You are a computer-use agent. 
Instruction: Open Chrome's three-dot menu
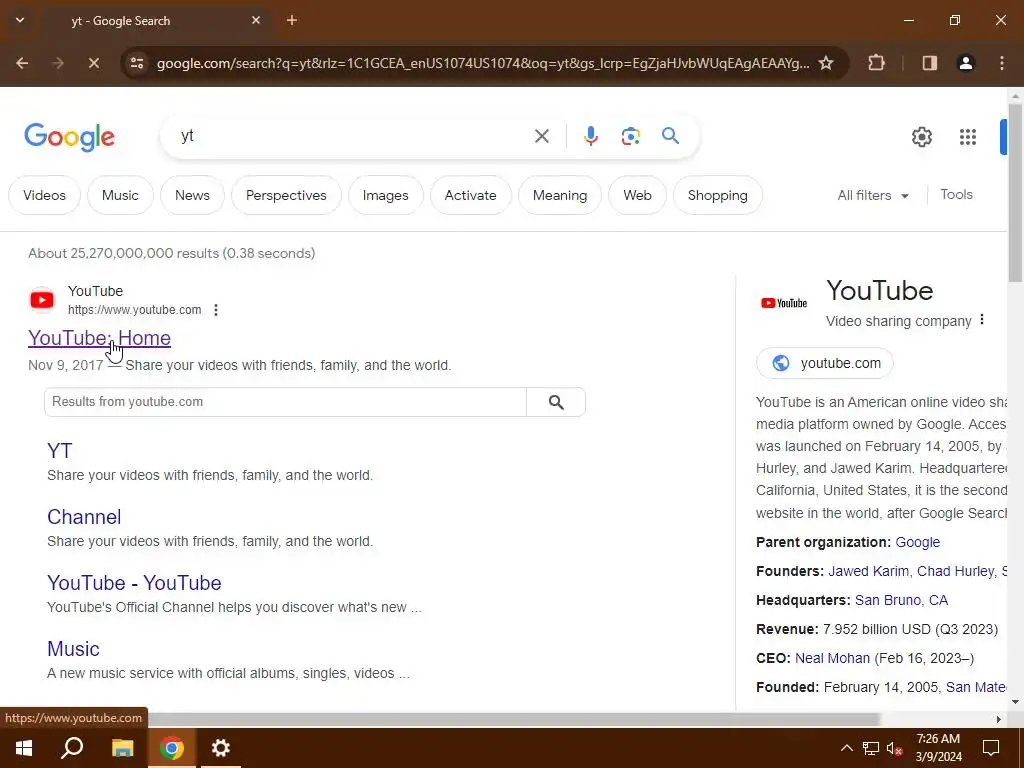tap(1002, 63)
